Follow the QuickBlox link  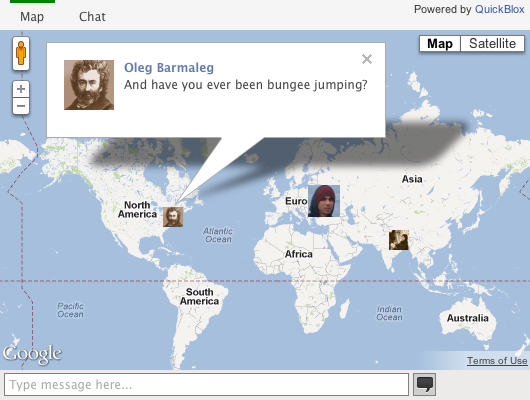coord(500,9)
